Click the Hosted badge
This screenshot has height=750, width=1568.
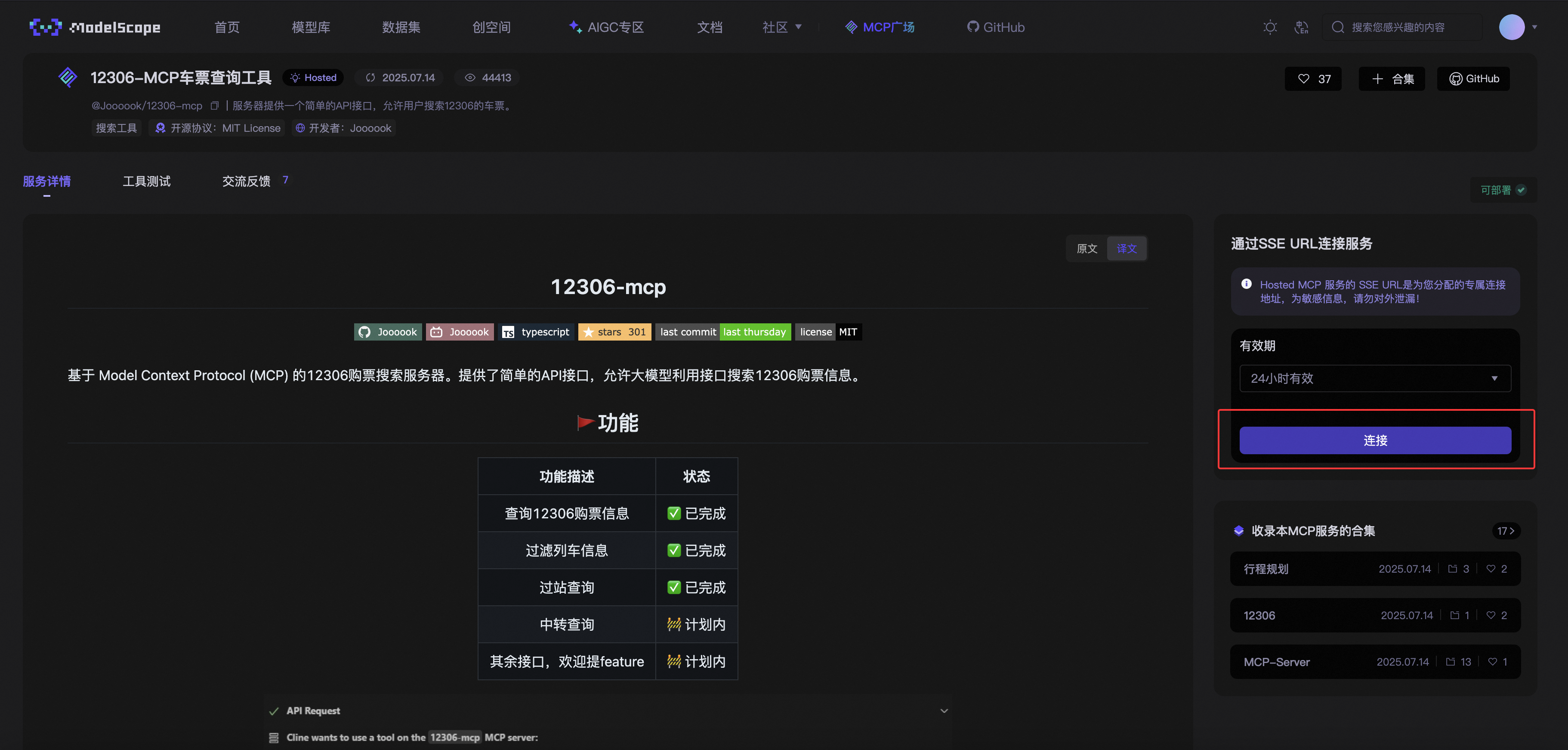(314, 77)
